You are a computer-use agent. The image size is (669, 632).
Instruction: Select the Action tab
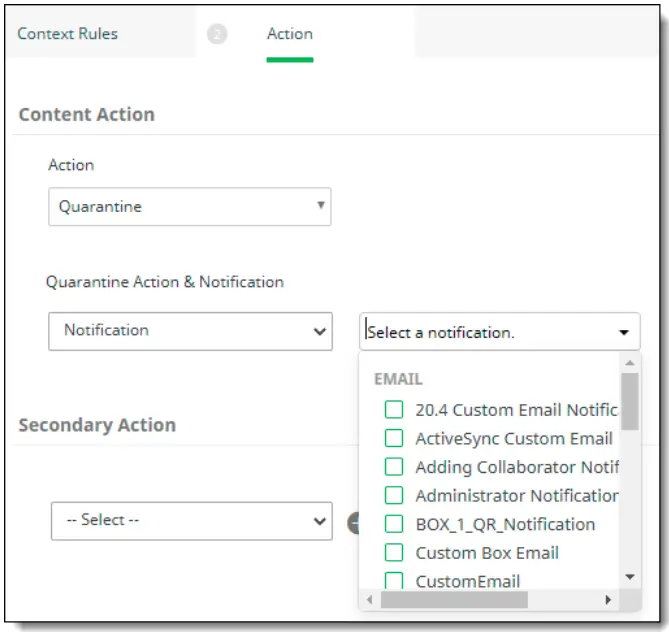[x=290, y=34]
